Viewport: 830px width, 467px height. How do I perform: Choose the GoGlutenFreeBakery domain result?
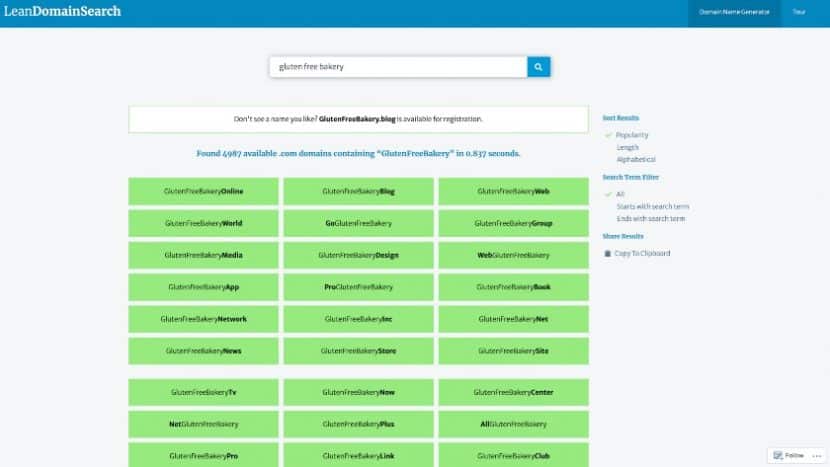click(x=358, y=223)
